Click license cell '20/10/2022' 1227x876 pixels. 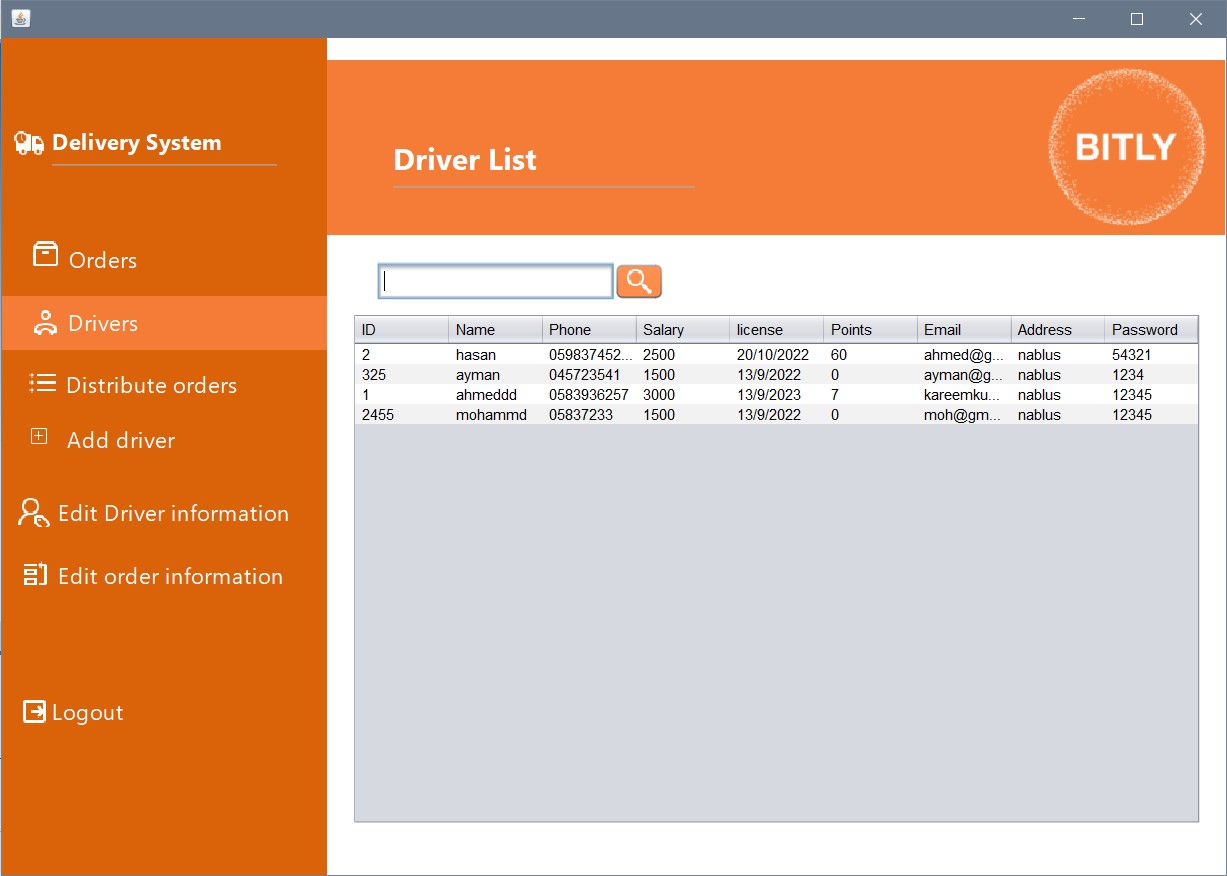pos(777,355)
